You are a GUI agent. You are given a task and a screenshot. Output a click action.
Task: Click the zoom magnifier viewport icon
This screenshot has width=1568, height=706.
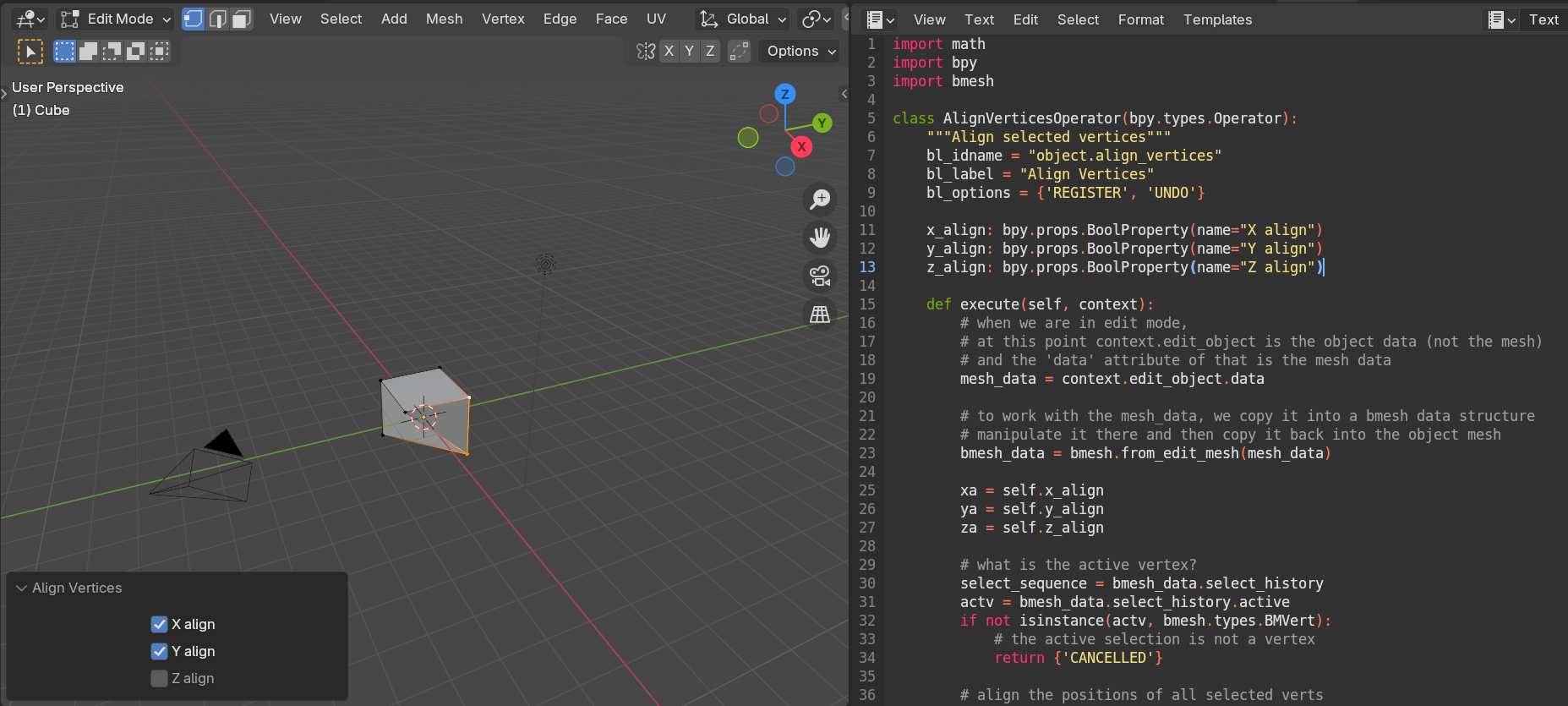[820, 200]
